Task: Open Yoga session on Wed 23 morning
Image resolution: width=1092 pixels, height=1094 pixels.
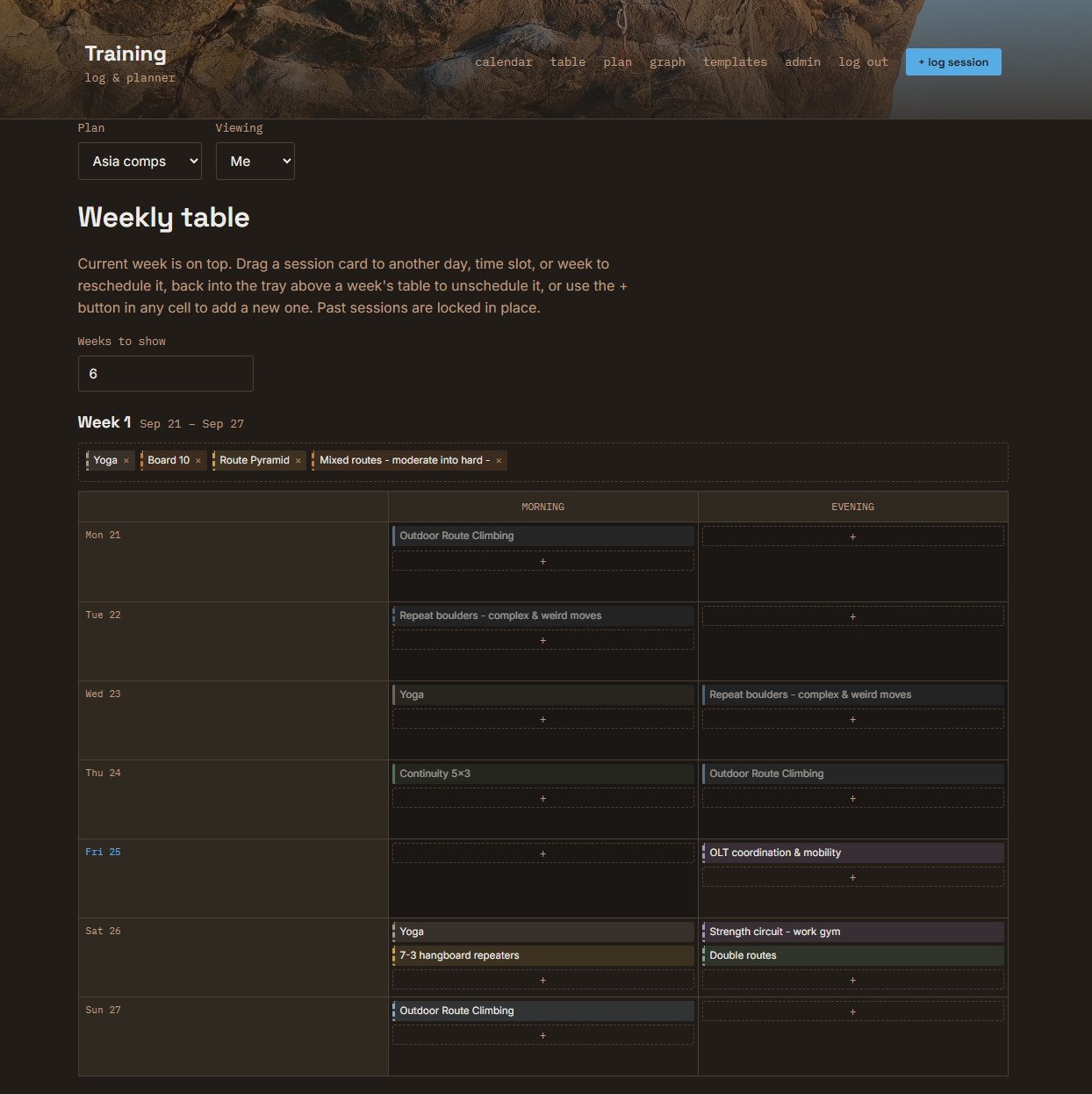Action: pos(542,695)
